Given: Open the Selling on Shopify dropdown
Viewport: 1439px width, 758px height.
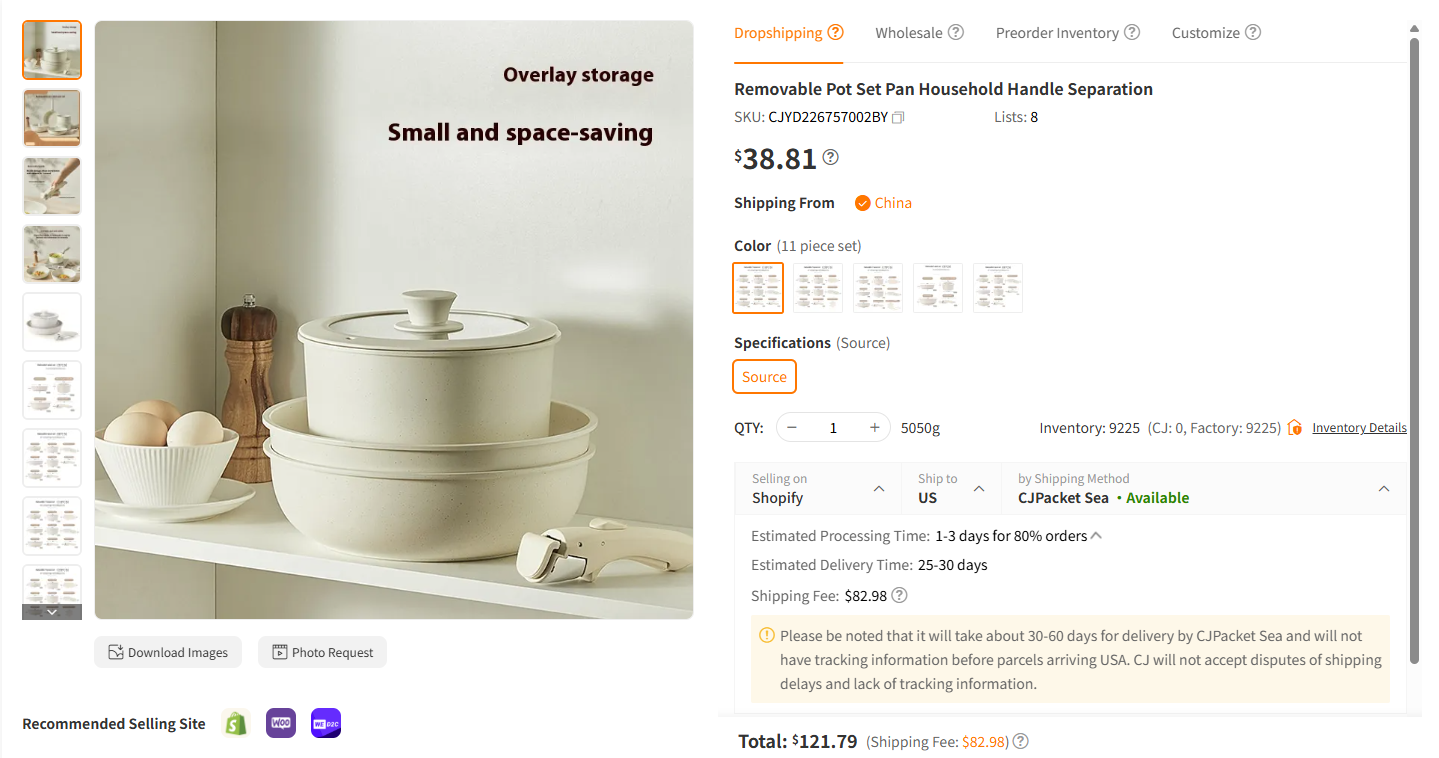Looking at the screenshot, I should coord(818,488).
